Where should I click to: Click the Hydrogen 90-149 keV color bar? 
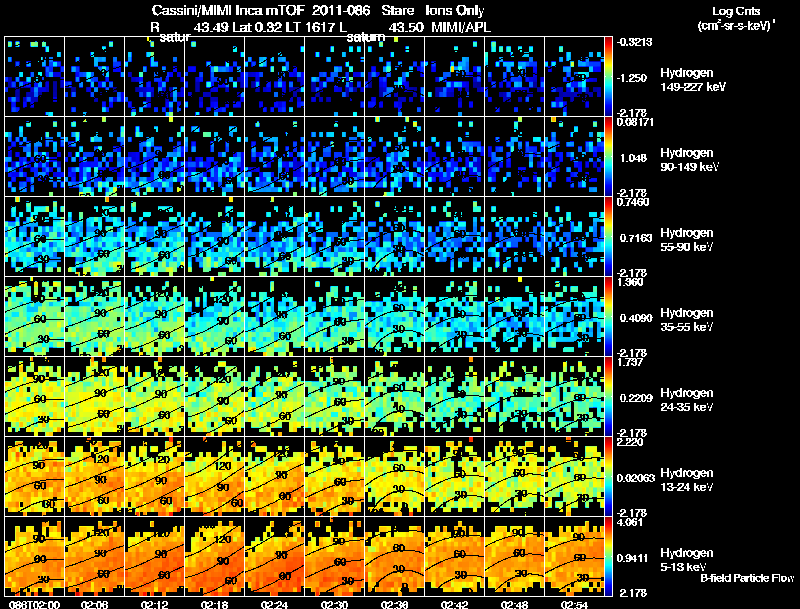[x=609, y=157]
